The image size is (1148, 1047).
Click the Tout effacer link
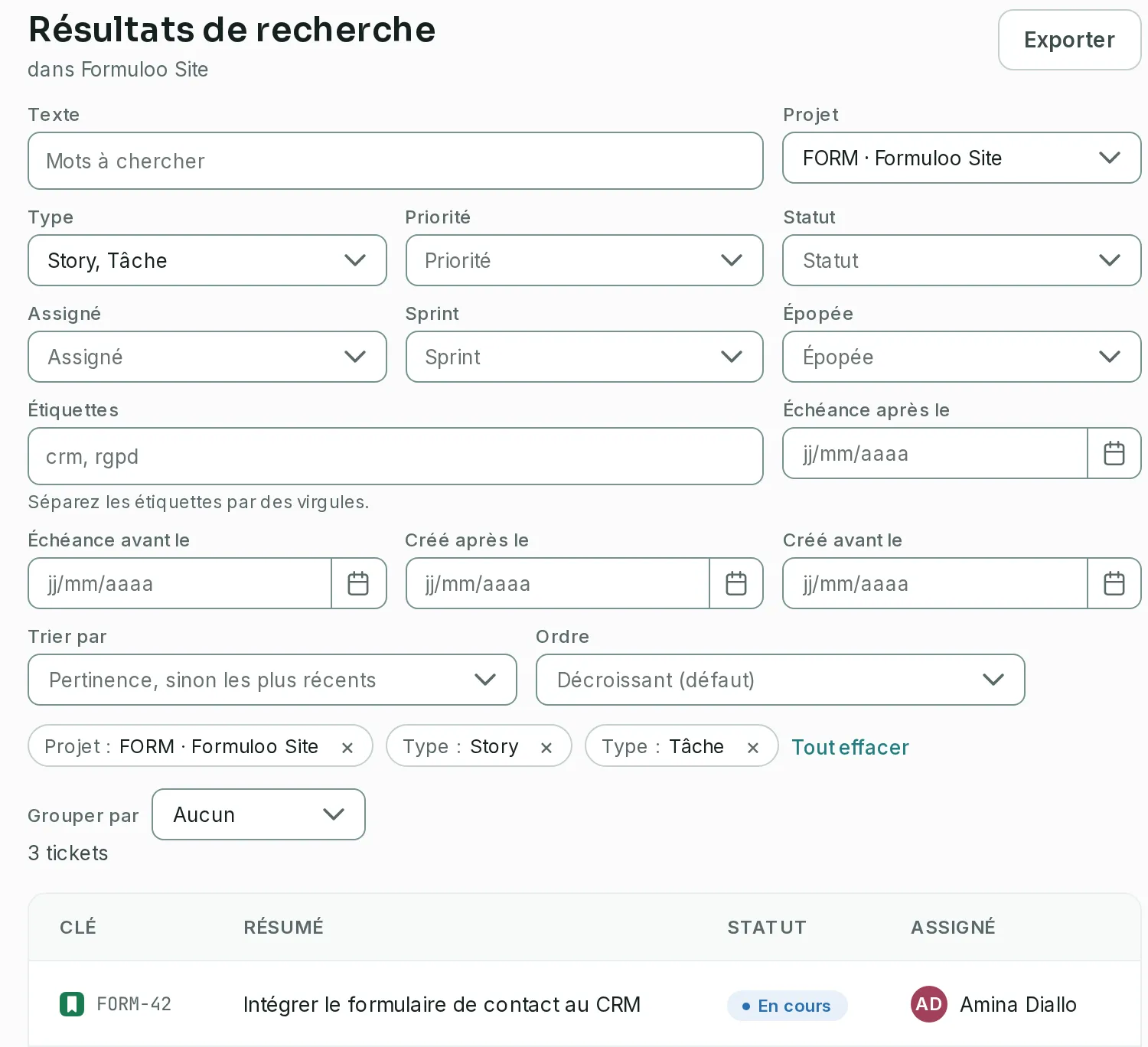click(x=850, y=747)
